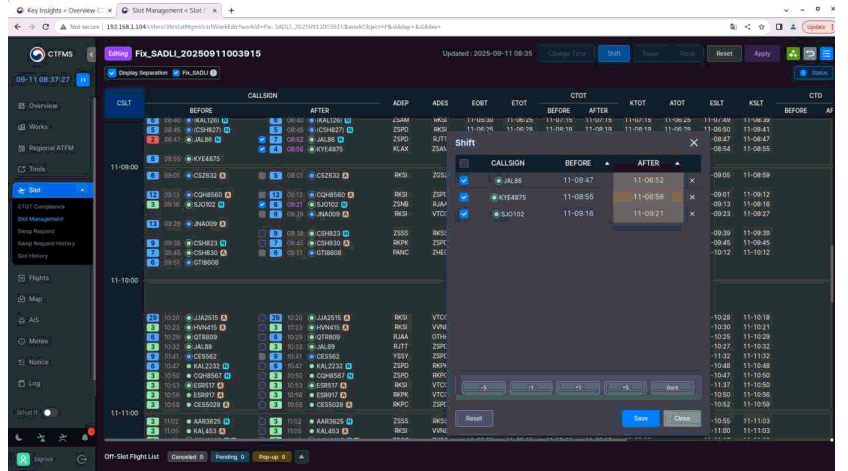Image resolution: width=848 pixels, height=471 pixels.
Task: Remove KYE4875 row from Shift dialog
Action: [692, 197]
